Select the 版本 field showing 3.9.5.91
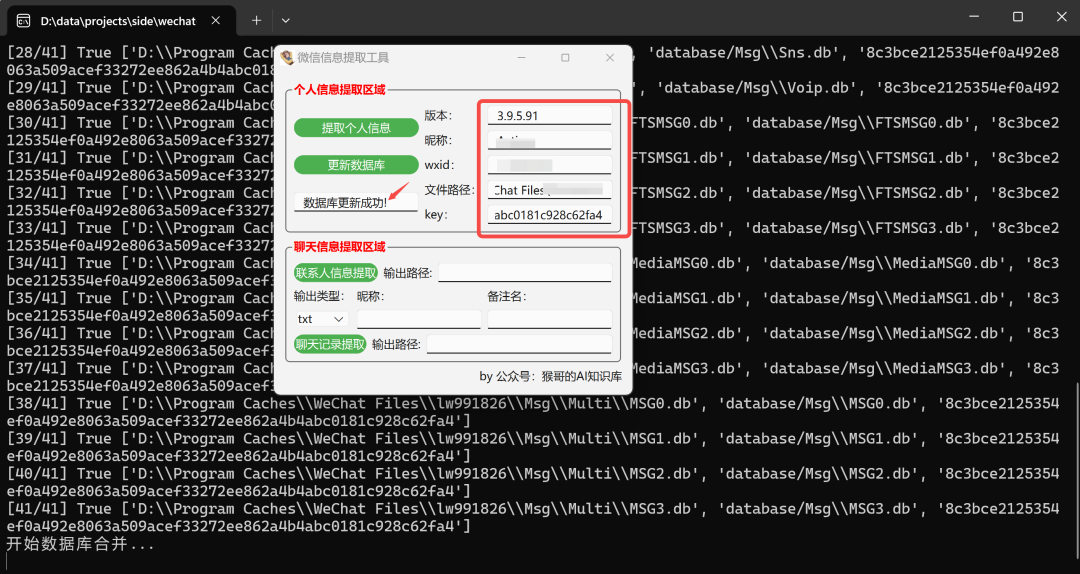Image resolution: width=1080 pixels, height=574 pixels. click(x=550, y=116)
